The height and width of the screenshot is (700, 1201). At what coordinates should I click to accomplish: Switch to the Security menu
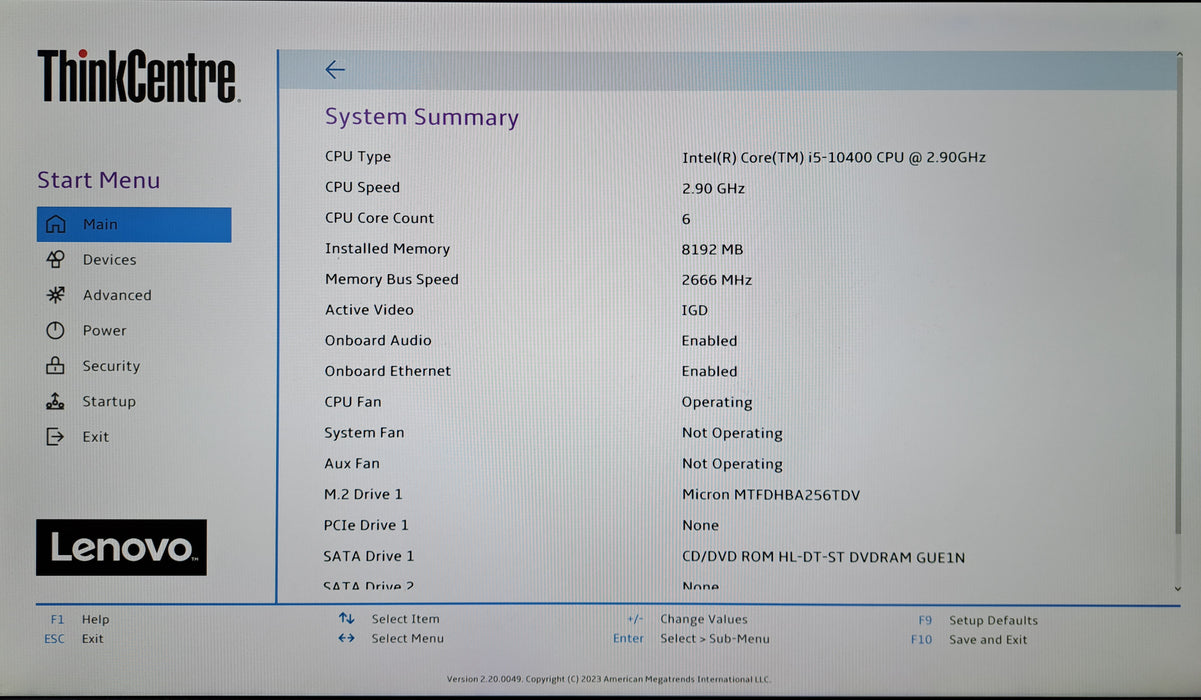coord(111,366)
